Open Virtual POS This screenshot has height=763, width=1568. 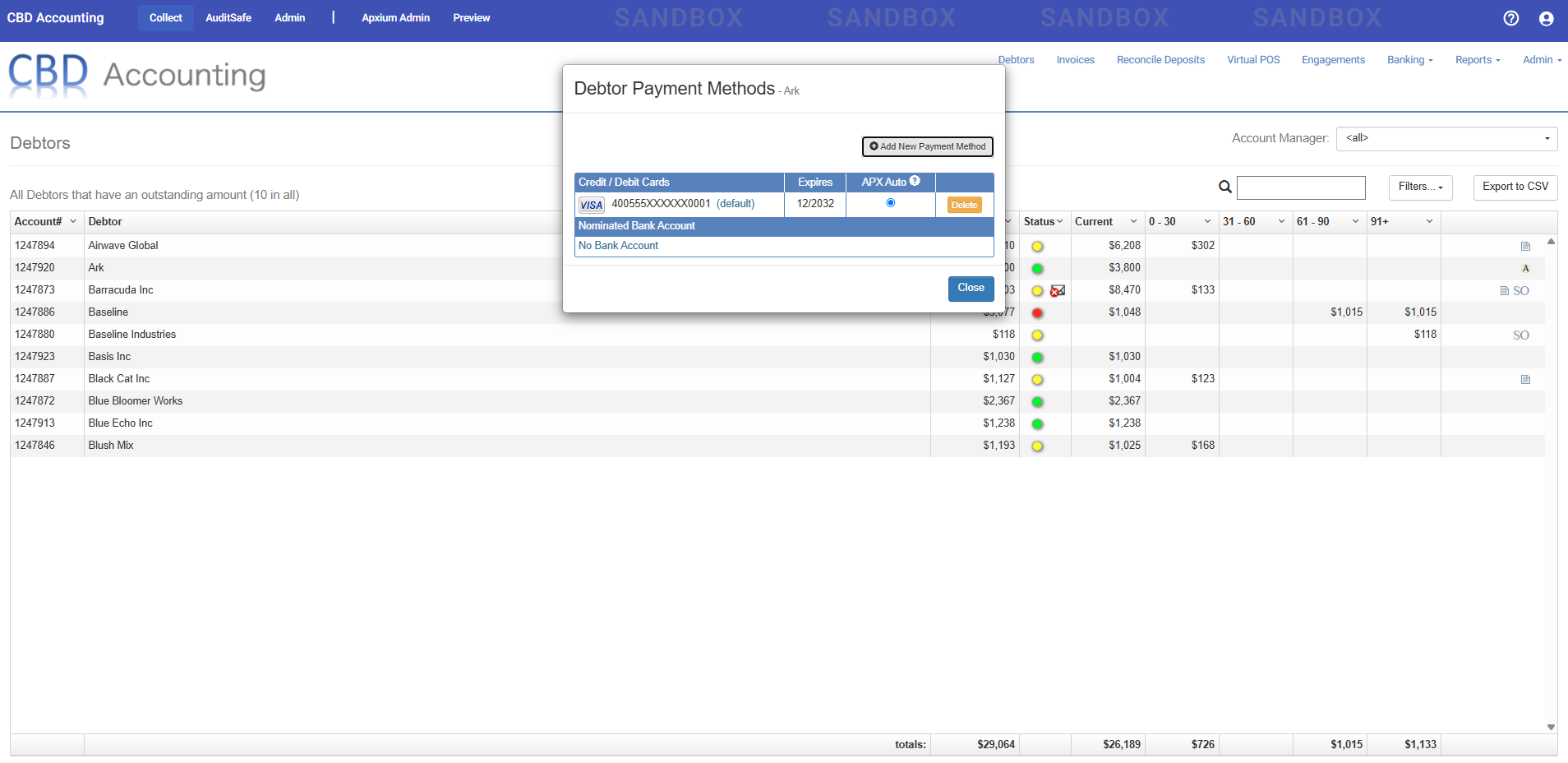(x=1253, y=60)
